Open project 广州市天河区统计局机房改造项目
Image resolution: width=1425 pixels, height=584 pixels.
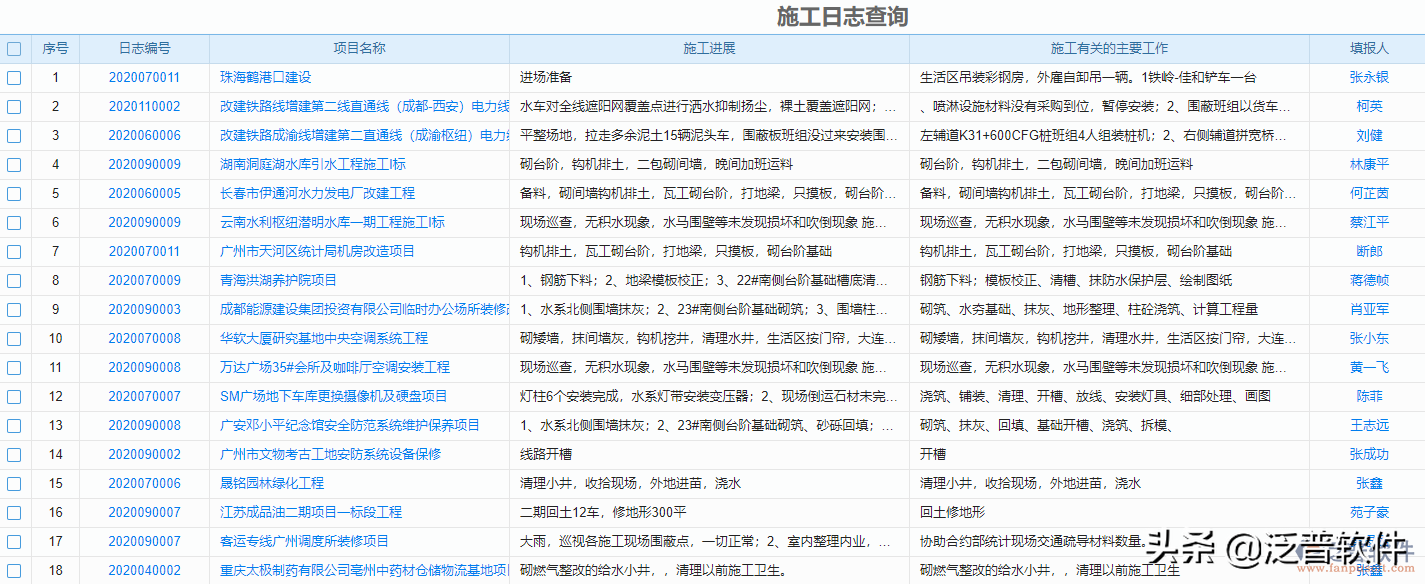tap(317, 251)
